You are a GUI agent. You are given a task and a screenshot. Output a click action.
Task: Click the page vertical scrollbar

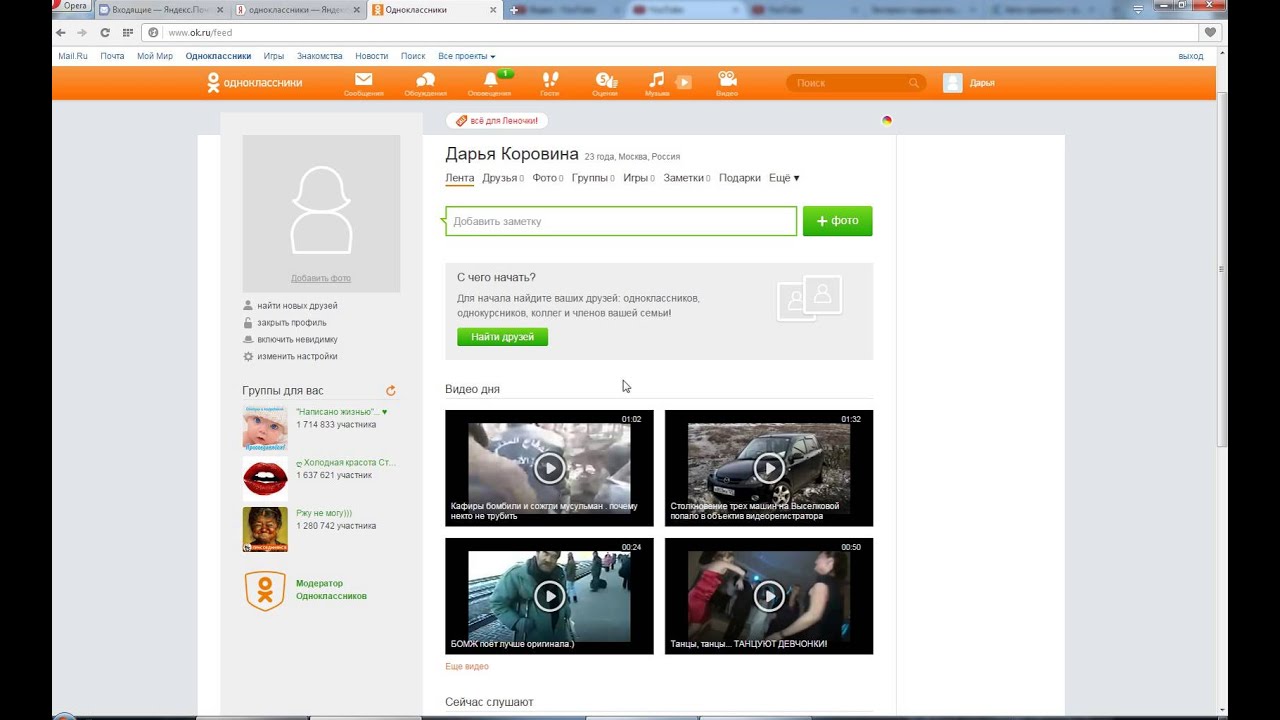pyautogui.click(x=1222, y=270)
